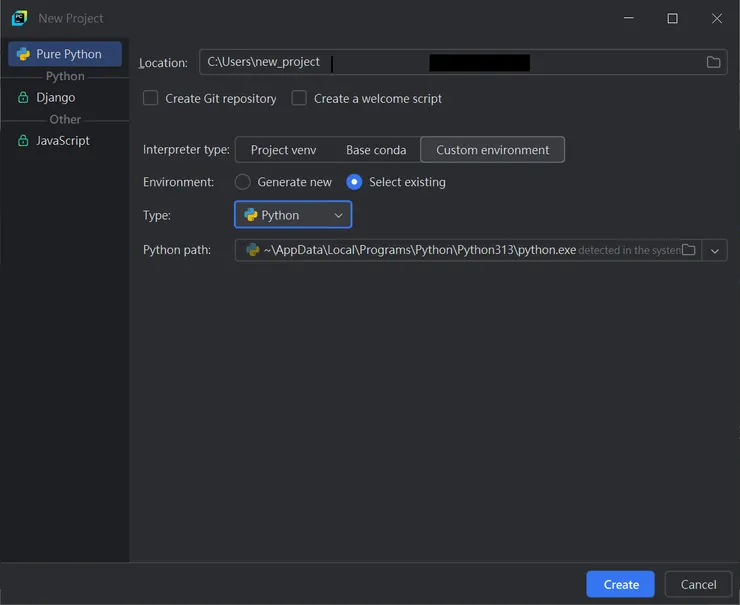Click the folder icon in Python path field
Viewport: 740px width, 605px height.
688,250
